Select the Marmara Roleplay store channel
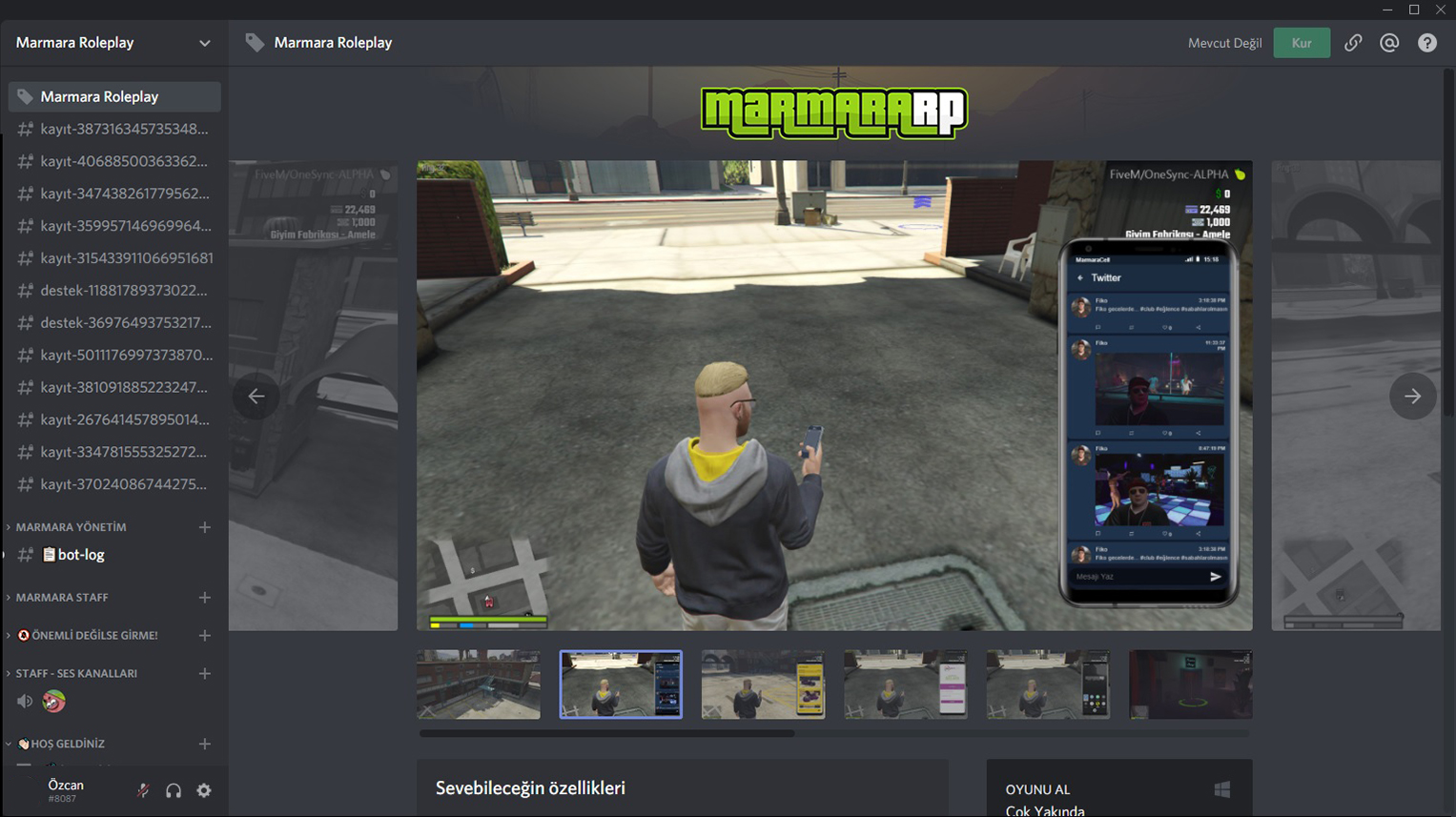This screenshot has height=817, width=1456. (114, 96)
